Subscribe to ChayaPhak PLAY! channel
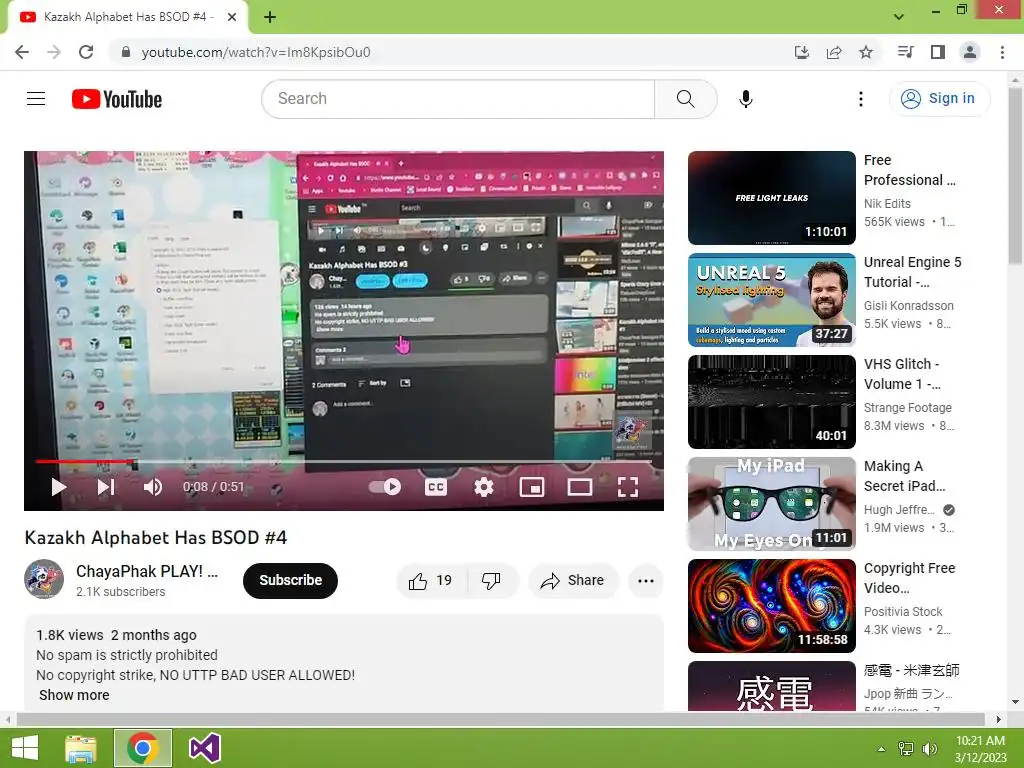This screenshot has height=768, width=1024. point(291,581)
